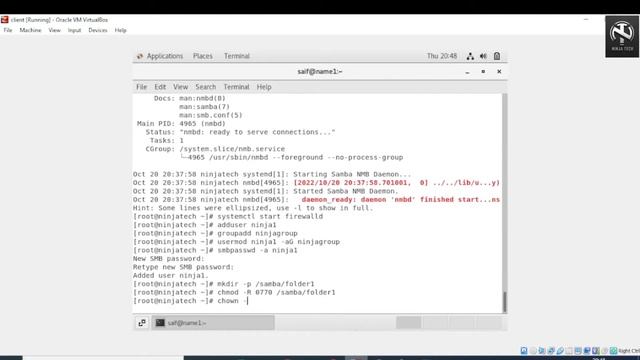Click the VirtualBox optical drive status icon
640x360 pixels.
(533, 351)
